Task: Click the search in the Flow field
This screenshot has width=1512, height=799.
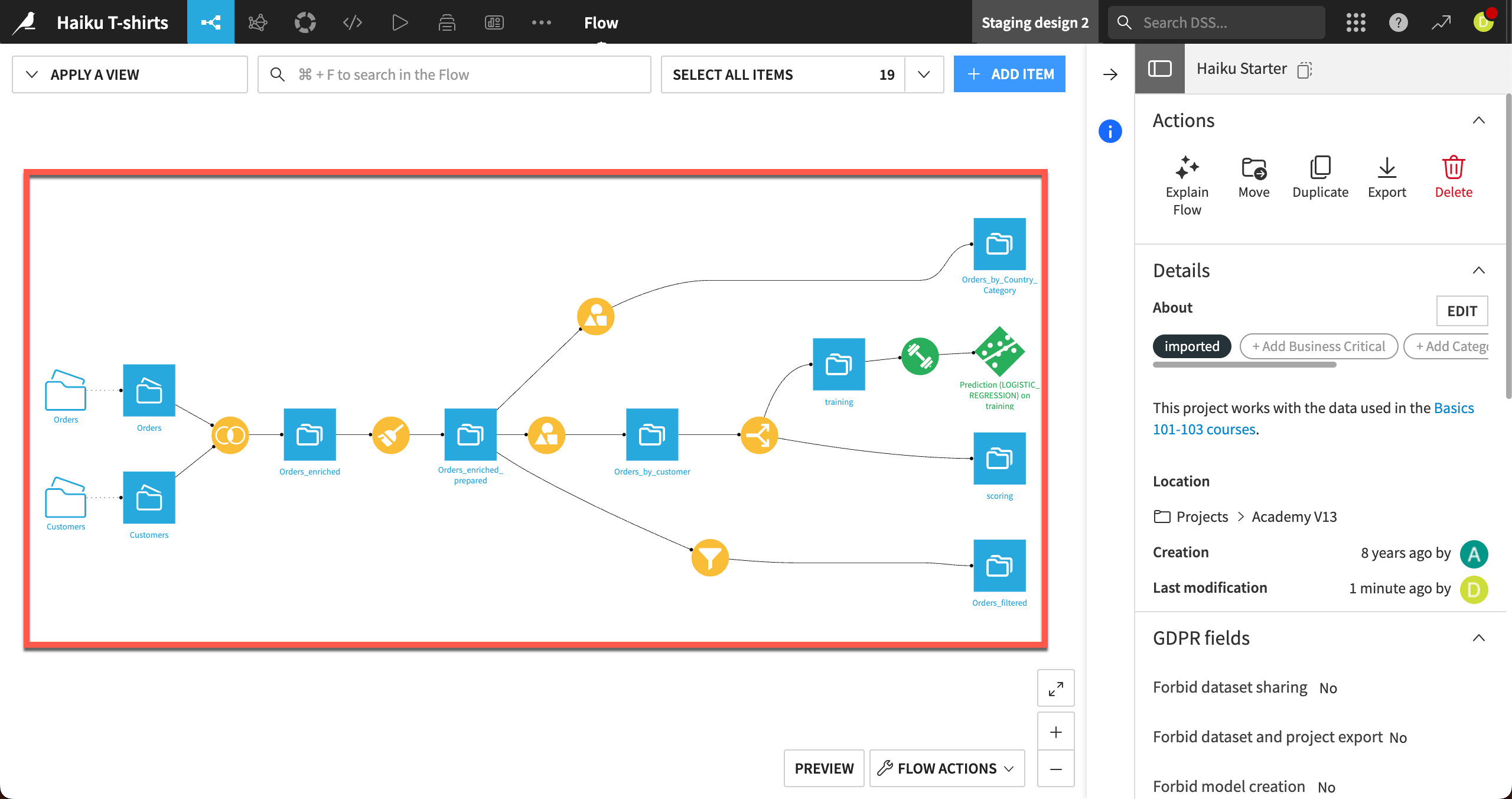Action: pos(454,74)
